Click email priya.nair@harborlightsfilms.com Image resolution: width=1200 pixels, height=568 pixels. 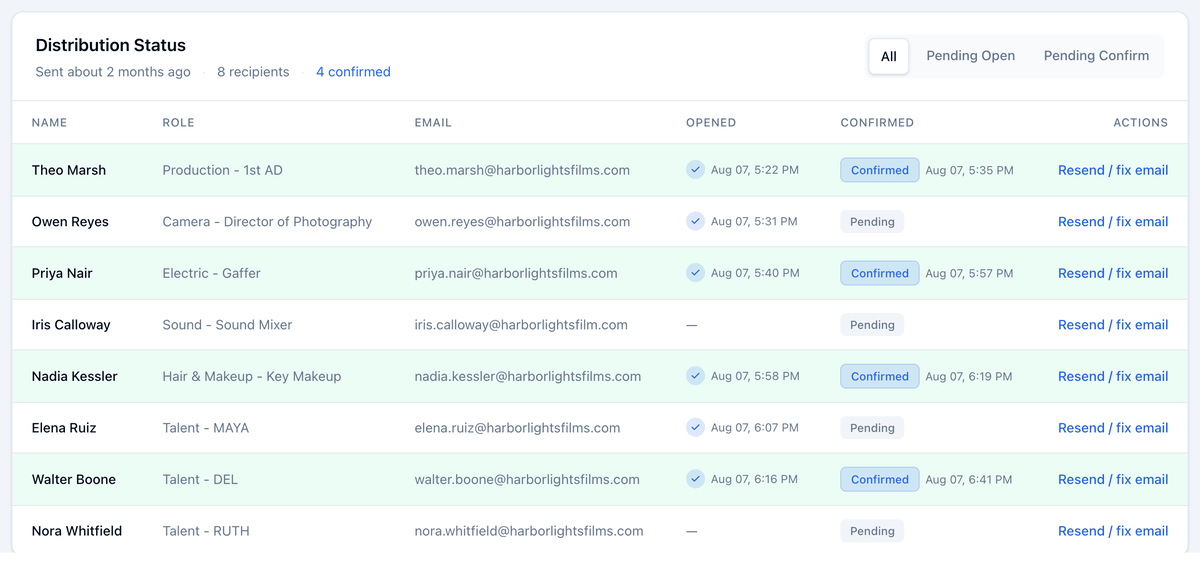pos(516,273)
